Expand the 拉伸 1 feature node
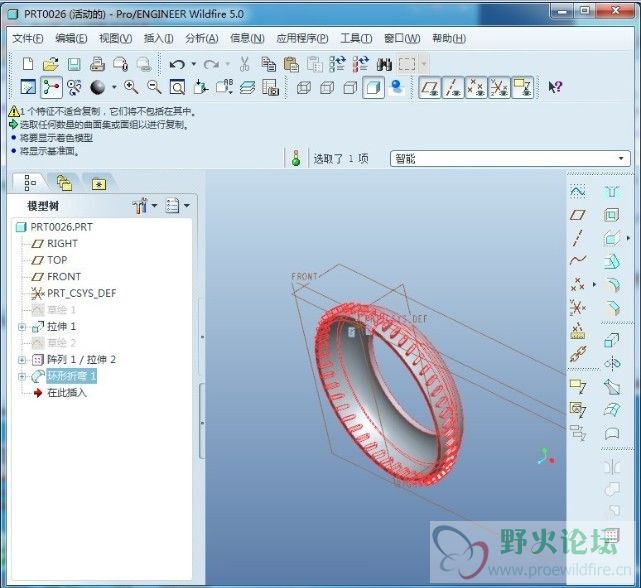641x588 pixels. click(22, 327)
